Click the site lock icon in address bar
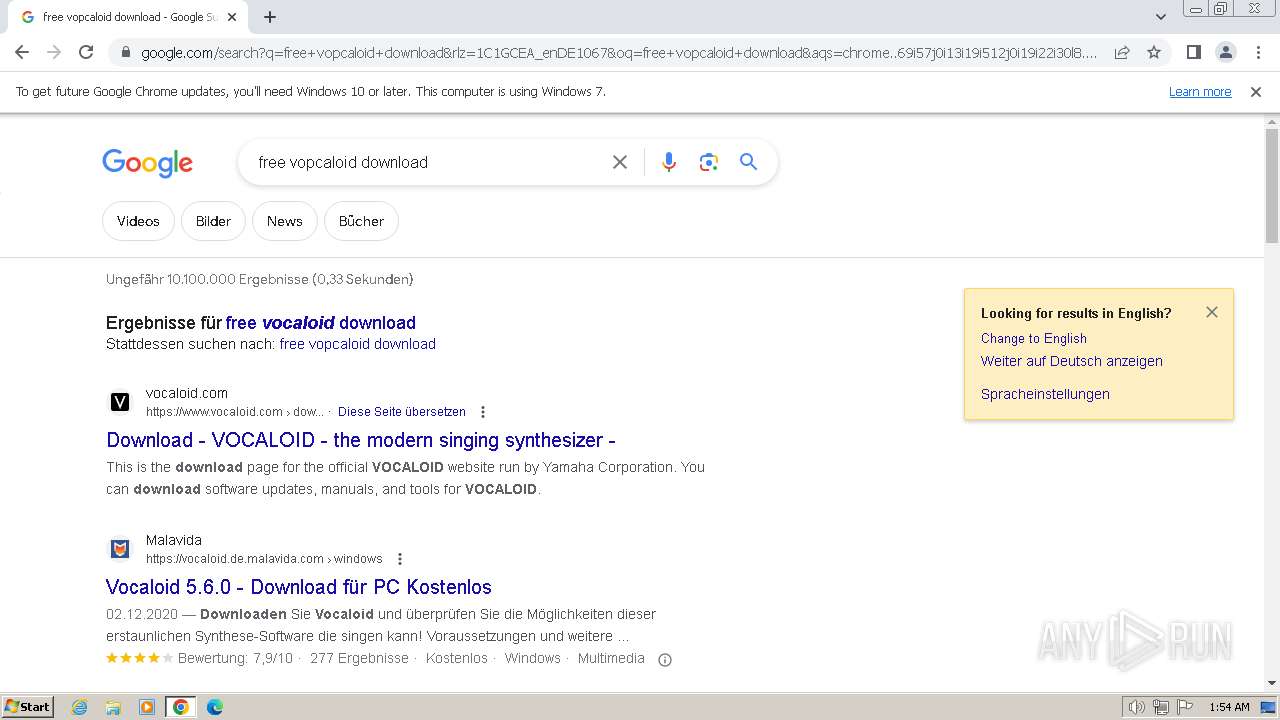1280x720 pixels. [124, 53]
